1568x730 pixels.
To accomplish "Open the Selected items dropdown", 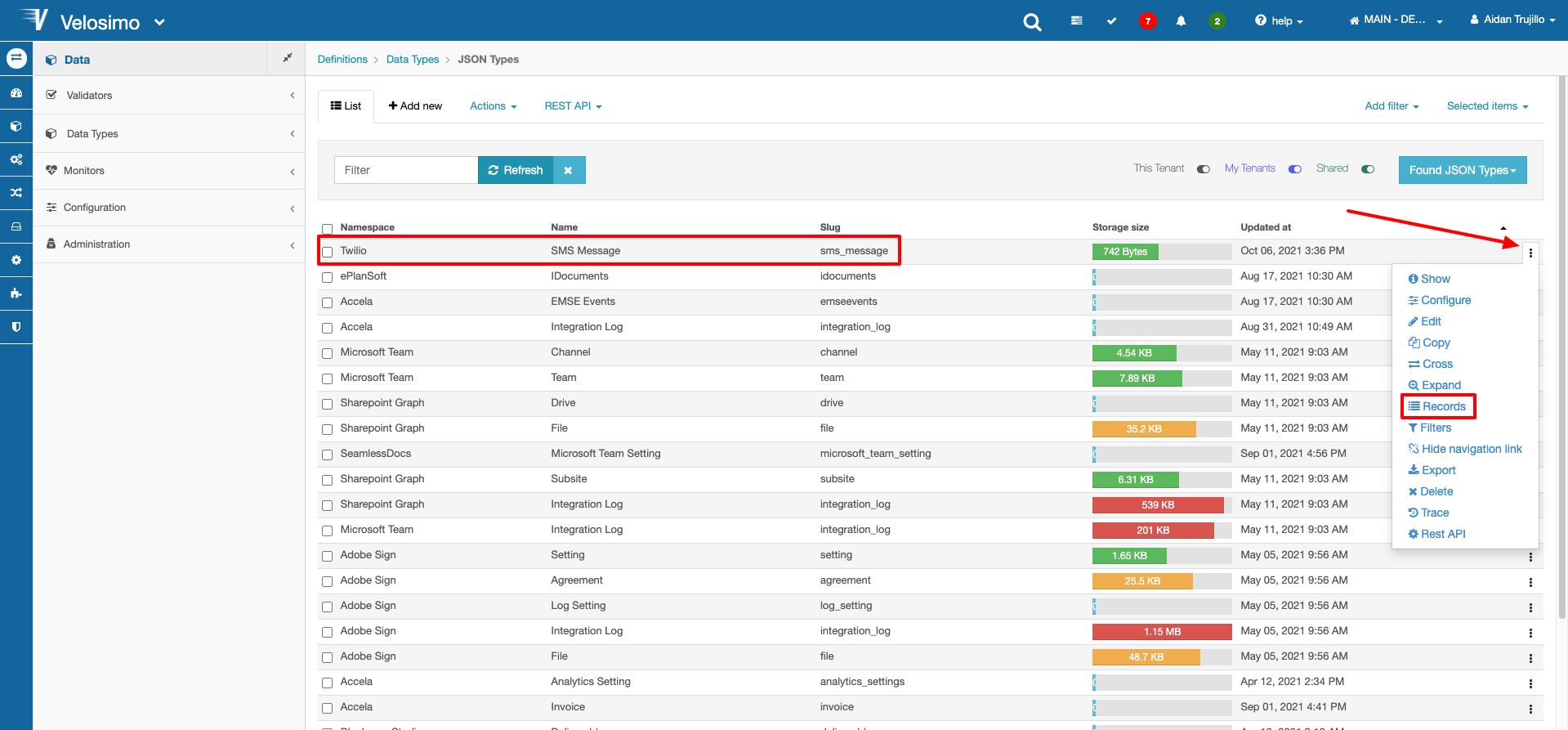I will 1487,106.
